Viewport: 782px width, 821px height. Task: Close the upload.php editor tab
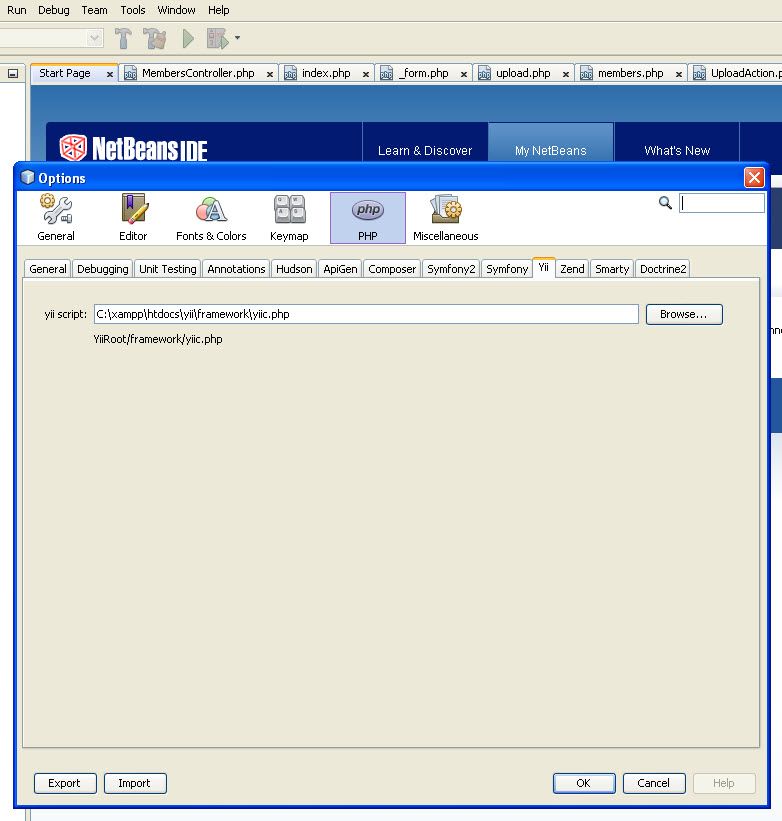(x=566, y=74)
